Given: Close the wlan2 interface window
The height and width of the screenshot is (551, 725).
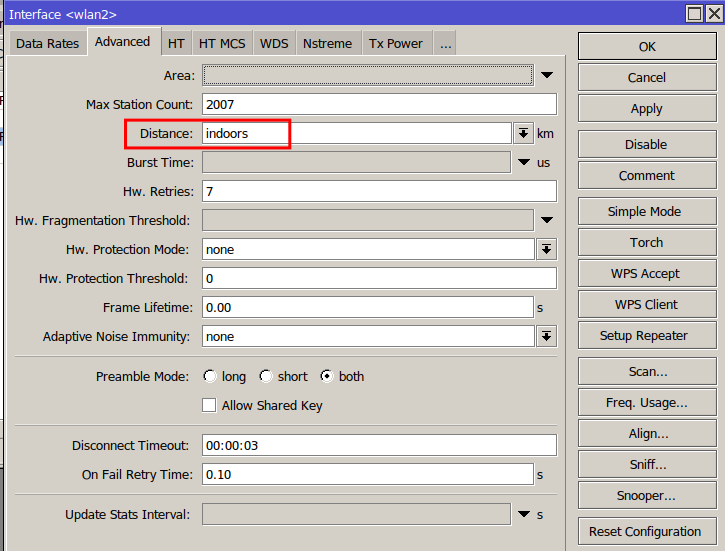Looking at the screenshot, I should pyautogui.click(x=713, y=13).
